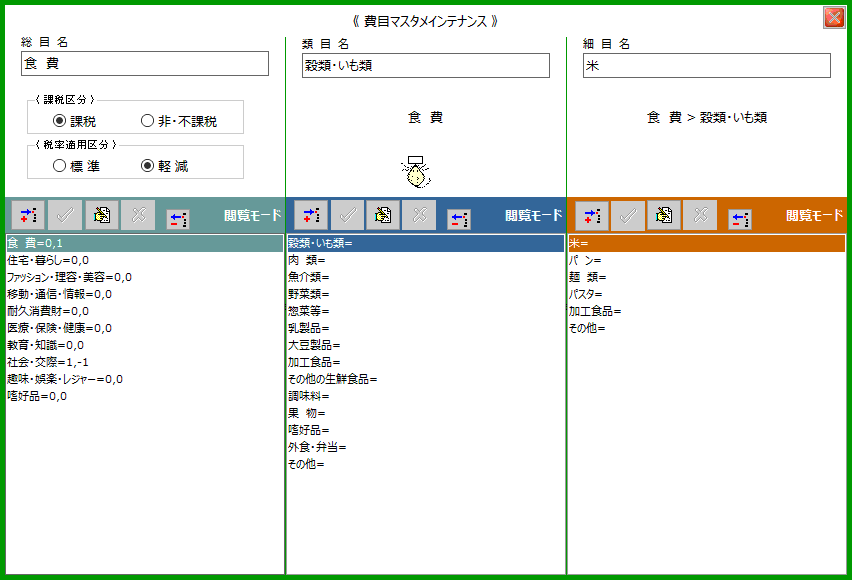
Task: Select ファッション・理容・美容=0,0 list row
Action: [x=145, y=277]
